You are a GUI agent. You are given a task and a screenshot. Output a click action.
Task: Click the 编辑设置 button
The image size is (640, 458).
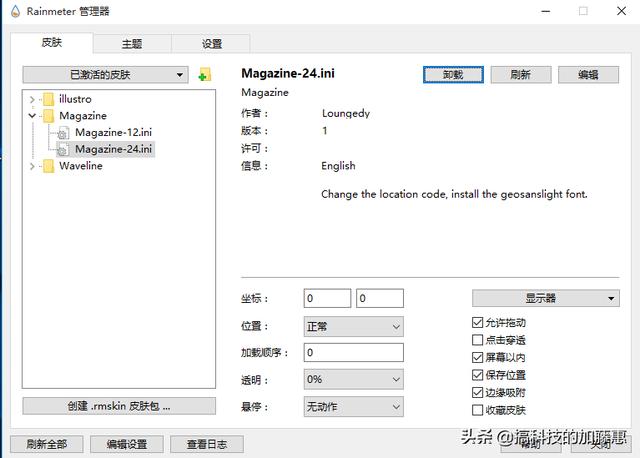pos(127,444)
